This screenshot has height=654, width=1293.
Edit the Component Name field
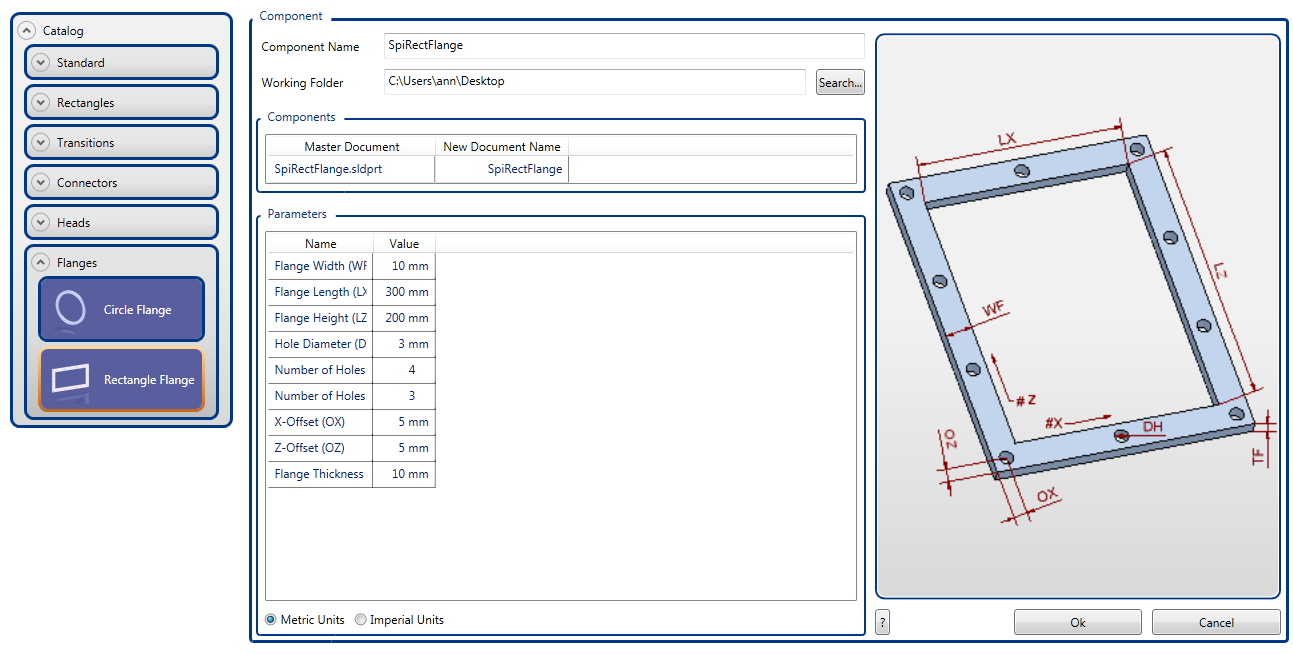[623, 46]
